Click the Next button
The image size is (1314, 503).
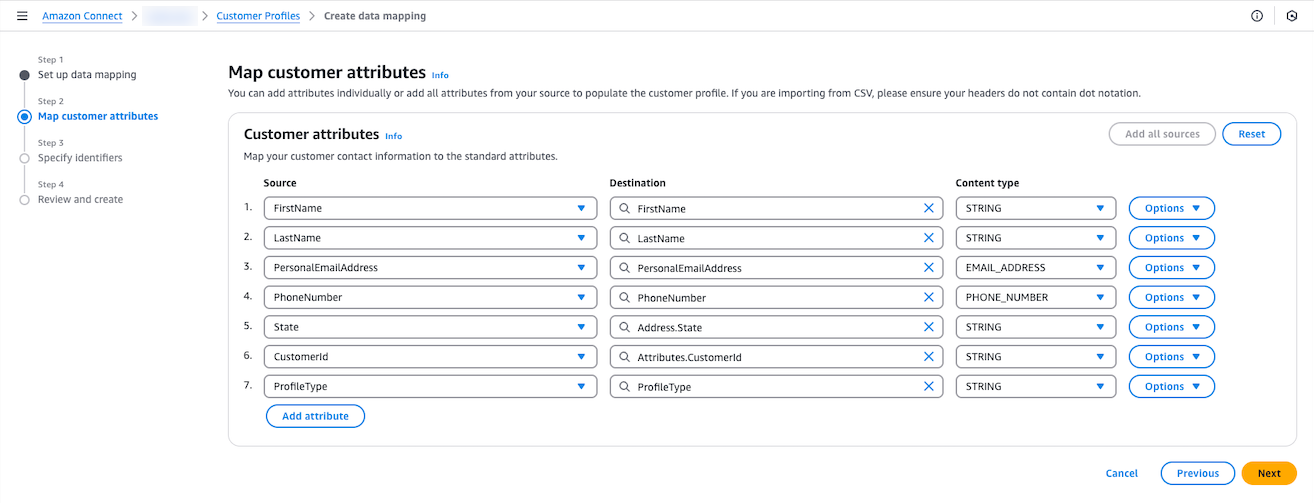pos(1268,474)
